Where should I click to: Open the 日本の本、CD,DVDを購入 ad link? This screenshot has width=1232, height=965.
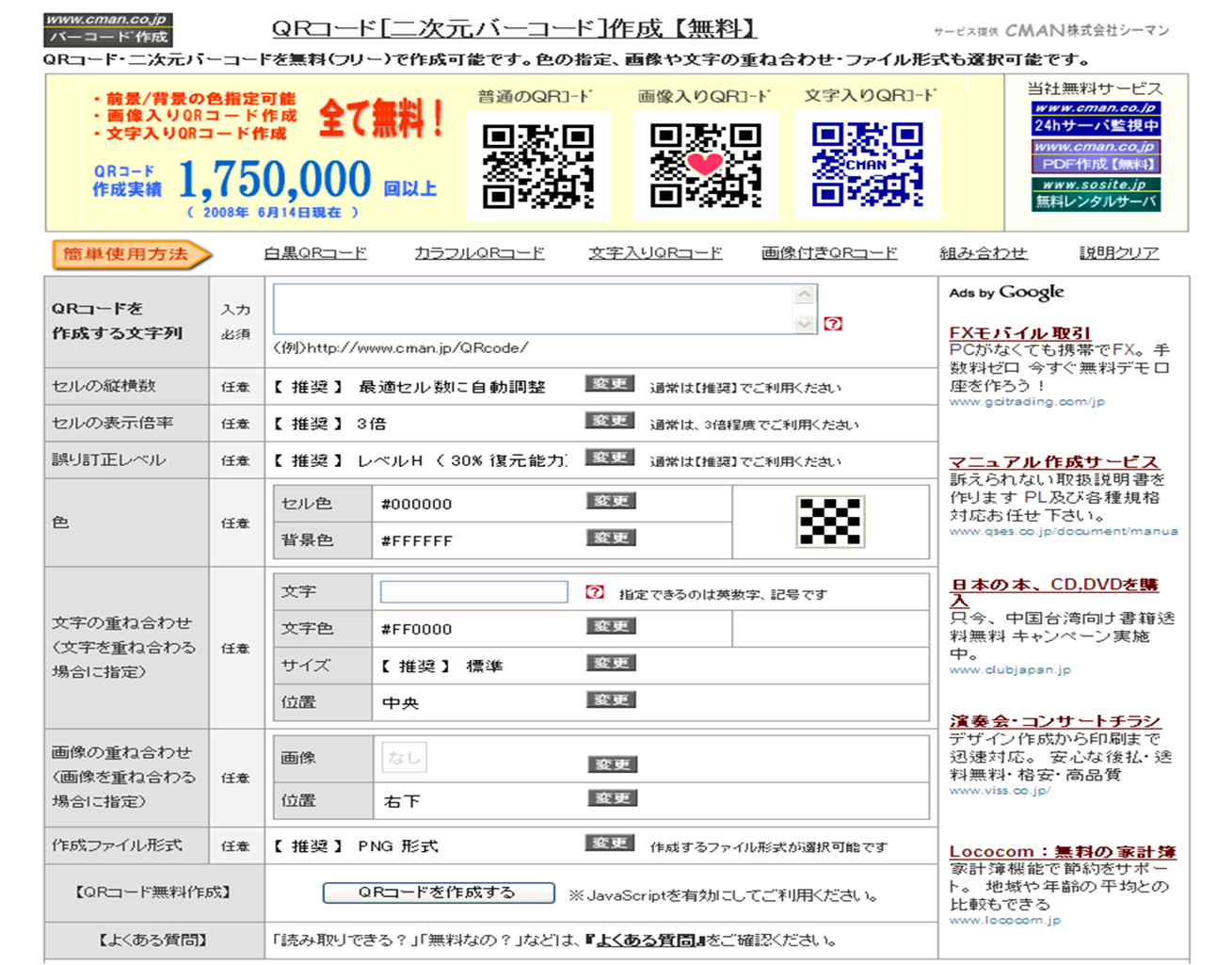[x=1053, y=592]
